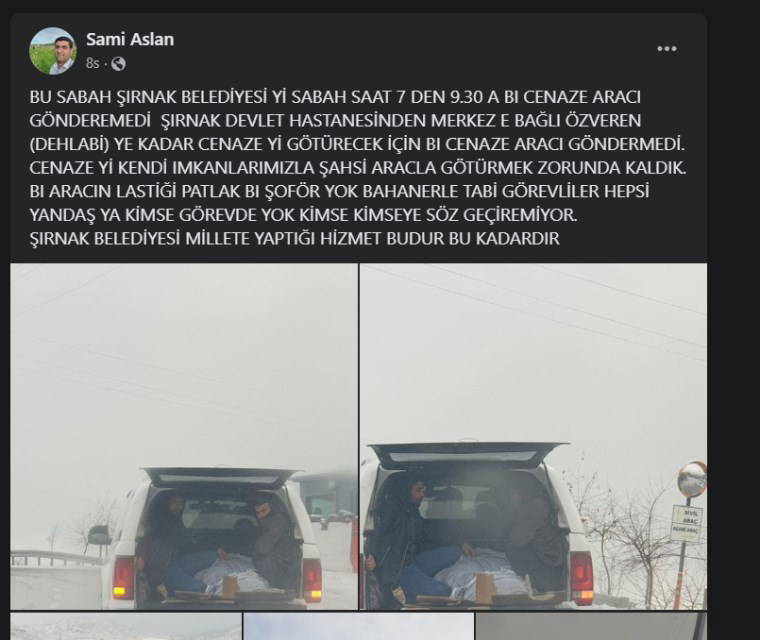Click the post text starting with BU SABAH
The image size is (760, 640).
(x=358, y=168)
